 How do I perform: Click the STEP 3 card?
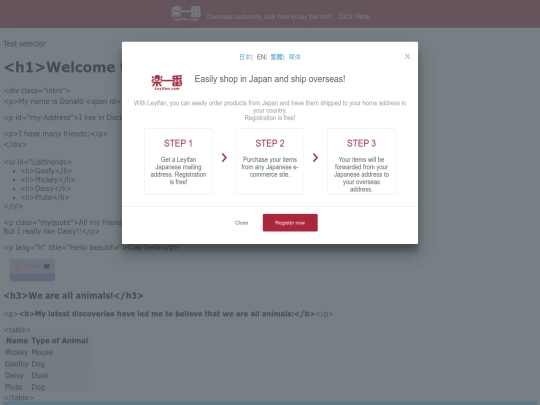361,162
